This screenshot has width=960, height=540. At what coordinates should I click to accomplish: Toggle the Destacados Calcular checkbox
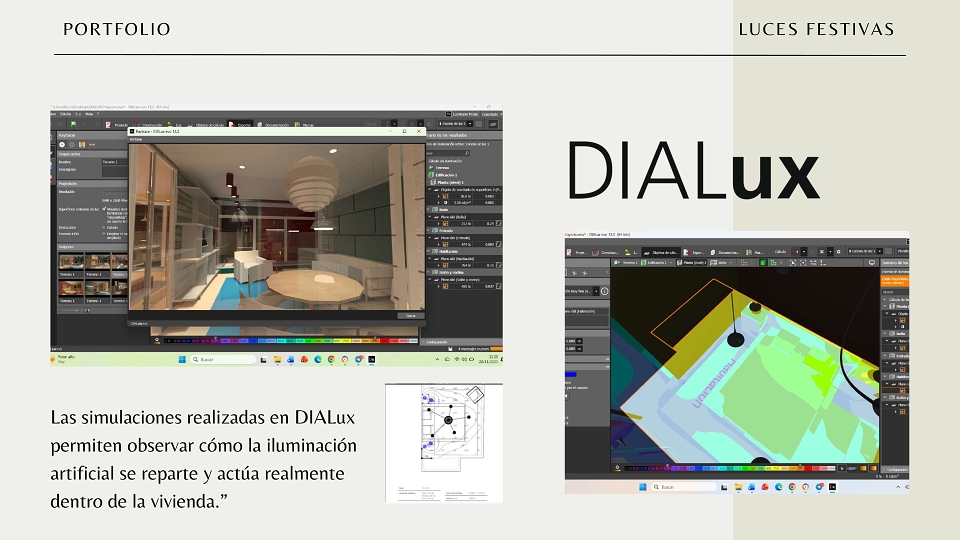pos(104,227)
